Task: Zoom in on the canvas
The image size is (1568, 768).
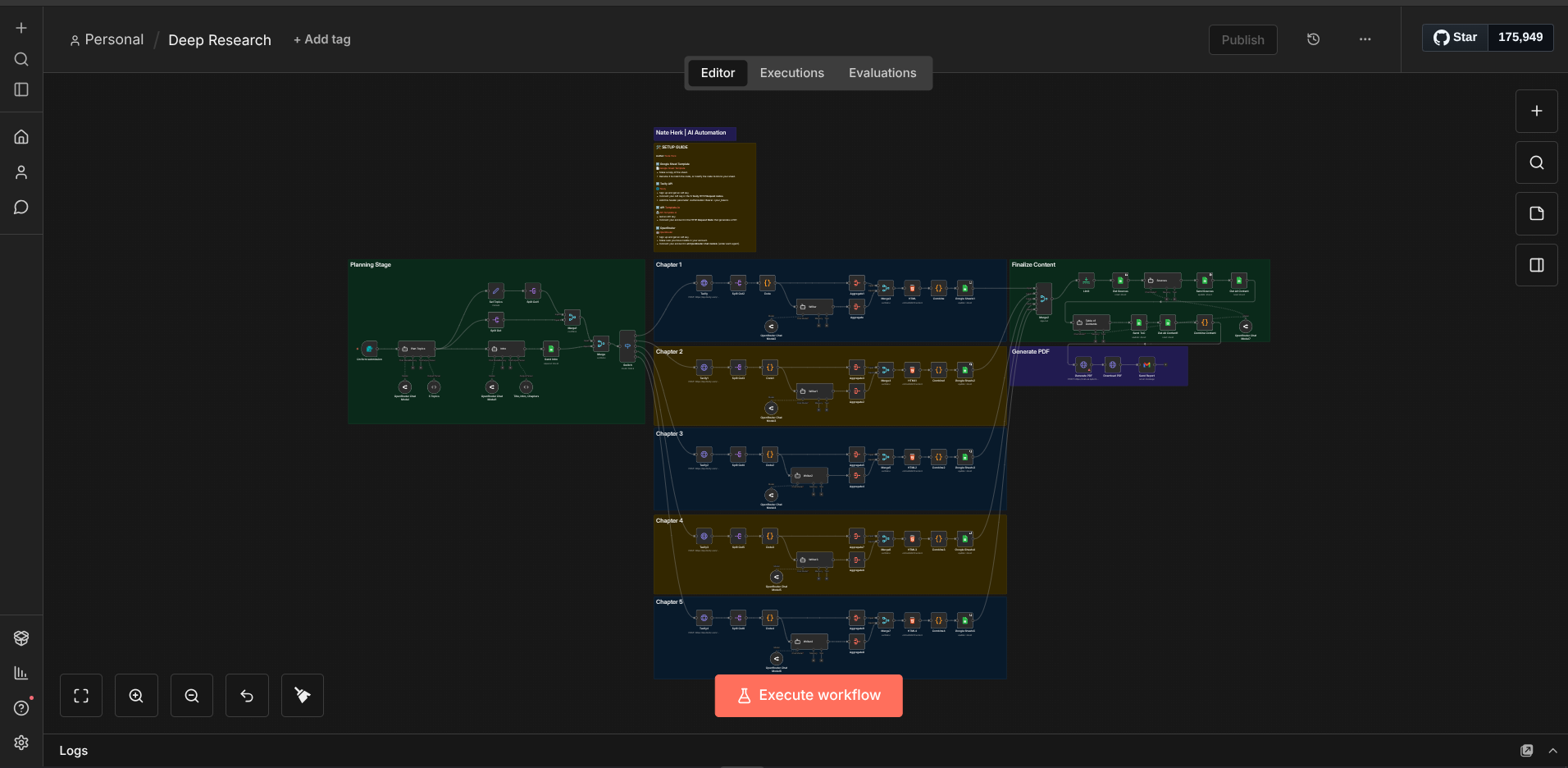Action: pos(135,695)
